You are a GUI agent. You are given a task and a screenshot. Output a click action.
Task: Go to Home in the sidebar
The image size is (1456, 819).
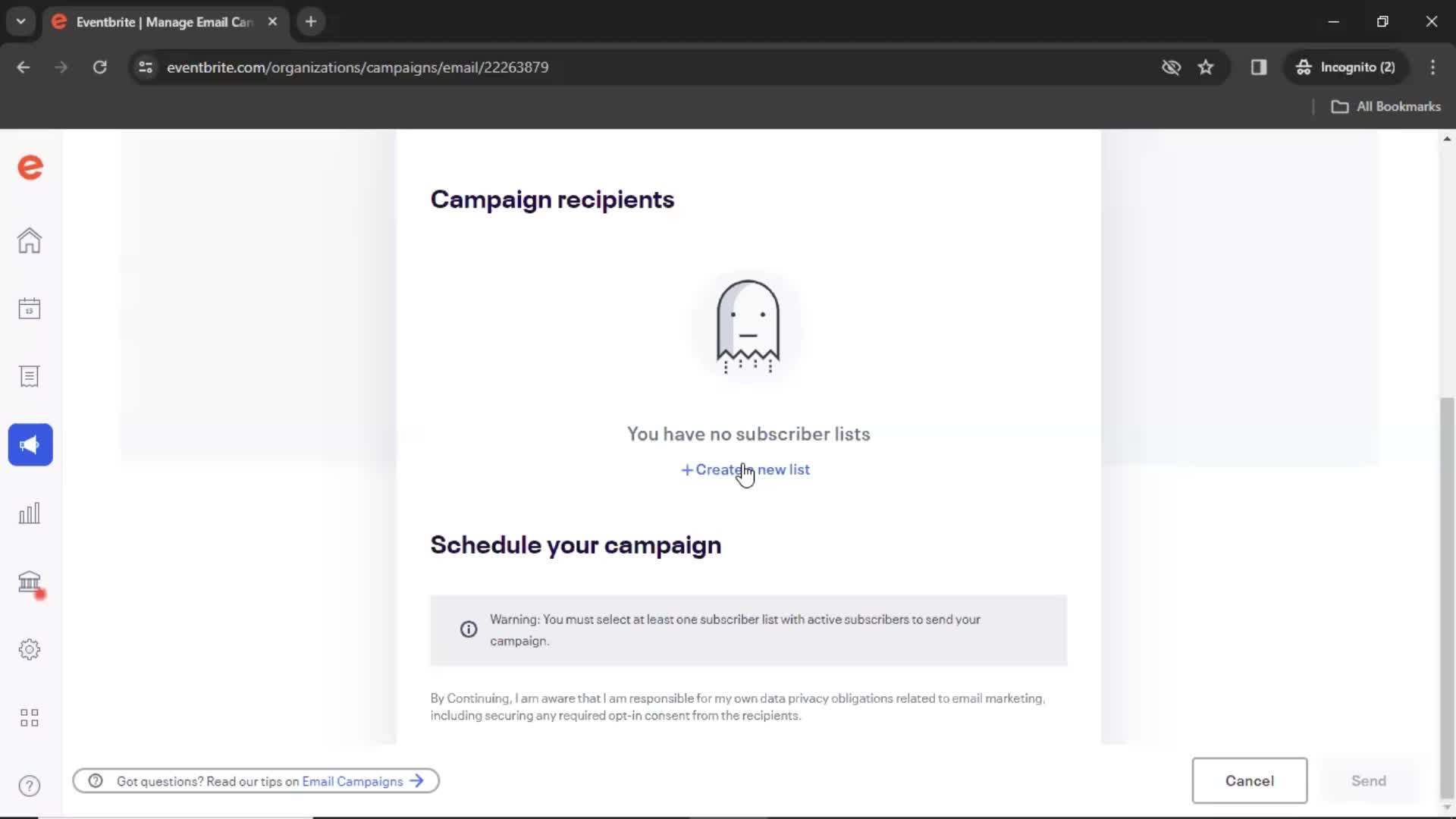point(30,240)
